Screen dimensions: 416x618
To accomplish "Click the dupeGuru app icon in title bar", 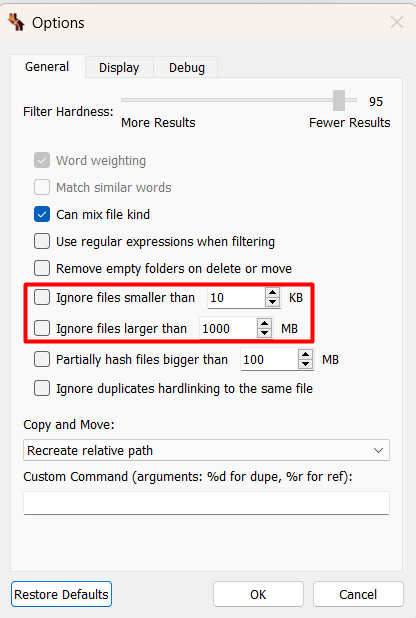I will 16,22.
